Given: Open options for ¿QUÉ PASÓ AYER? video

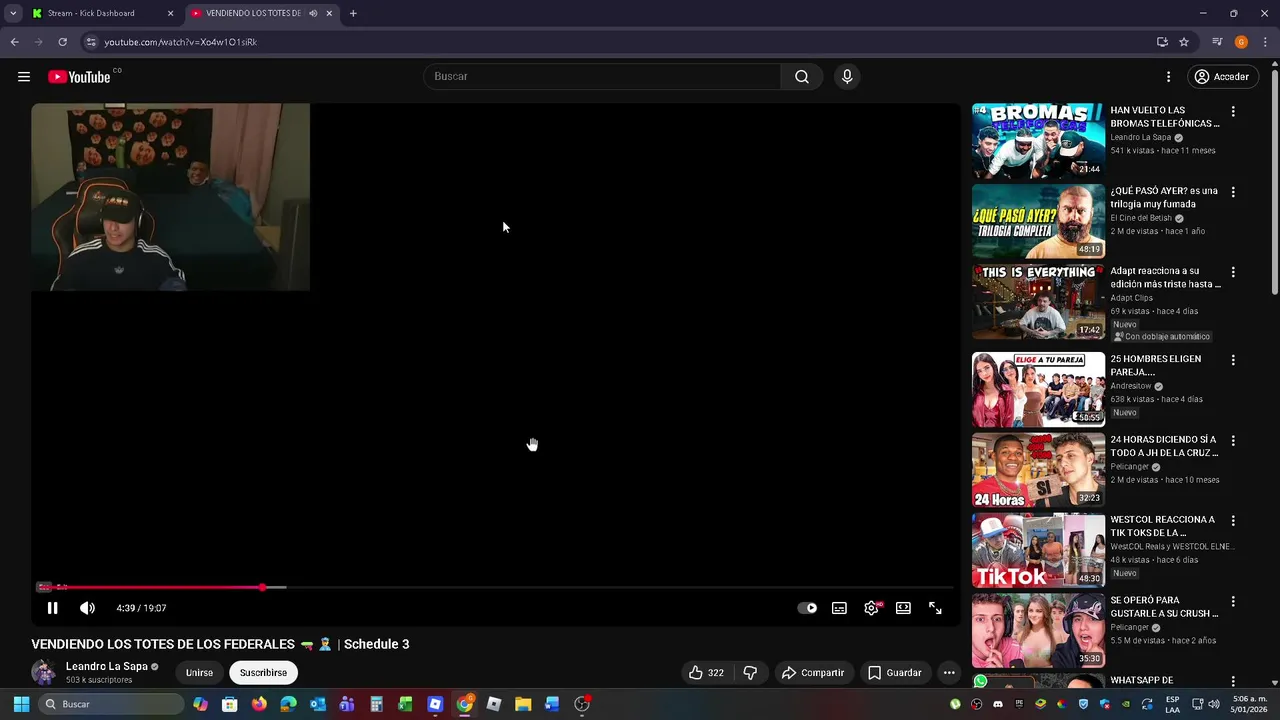Looking at the screenshot, I should [1233, 192].
